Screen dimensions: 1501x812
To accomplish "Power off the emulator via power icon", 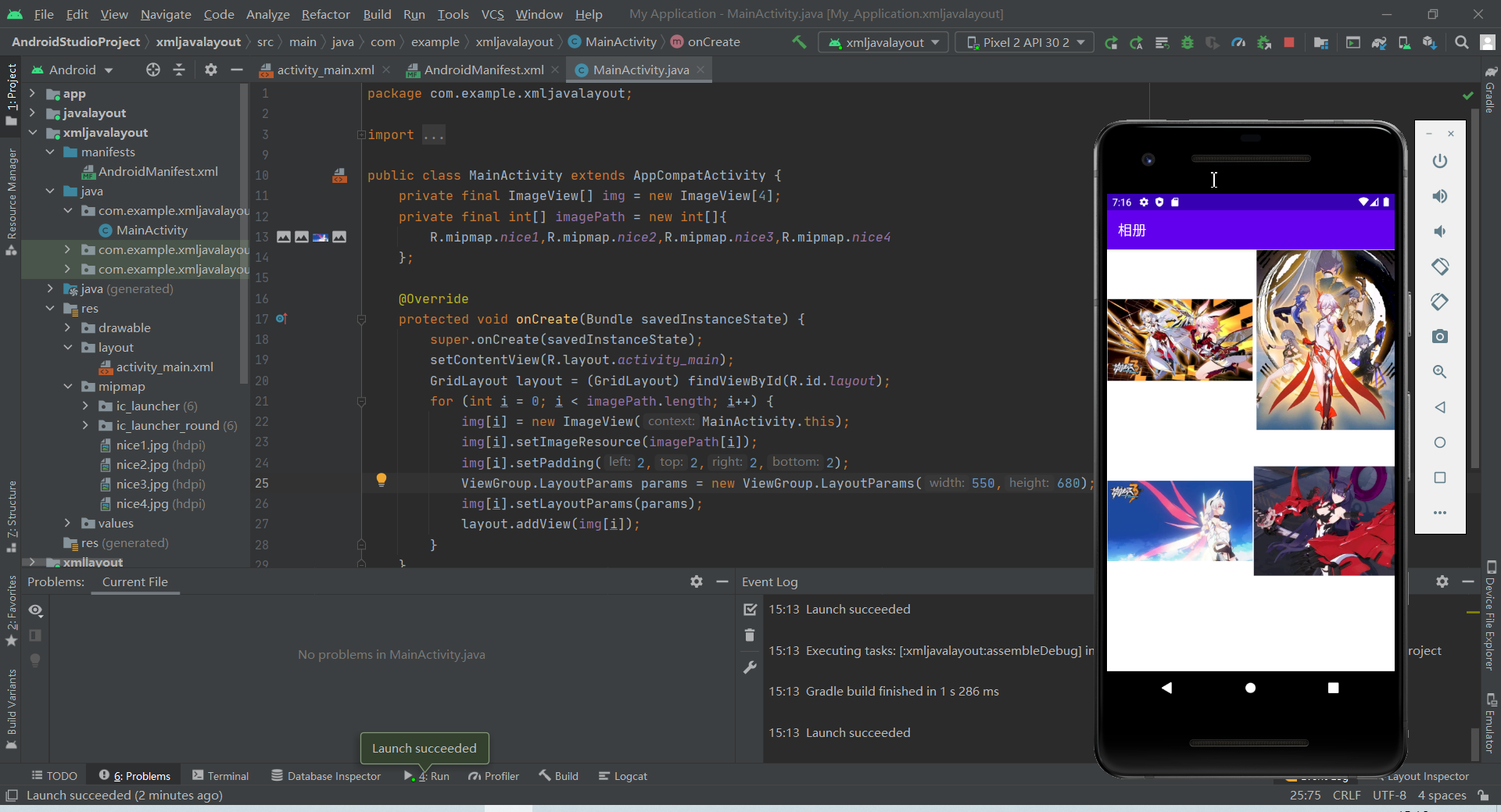I will (1440, 161).
